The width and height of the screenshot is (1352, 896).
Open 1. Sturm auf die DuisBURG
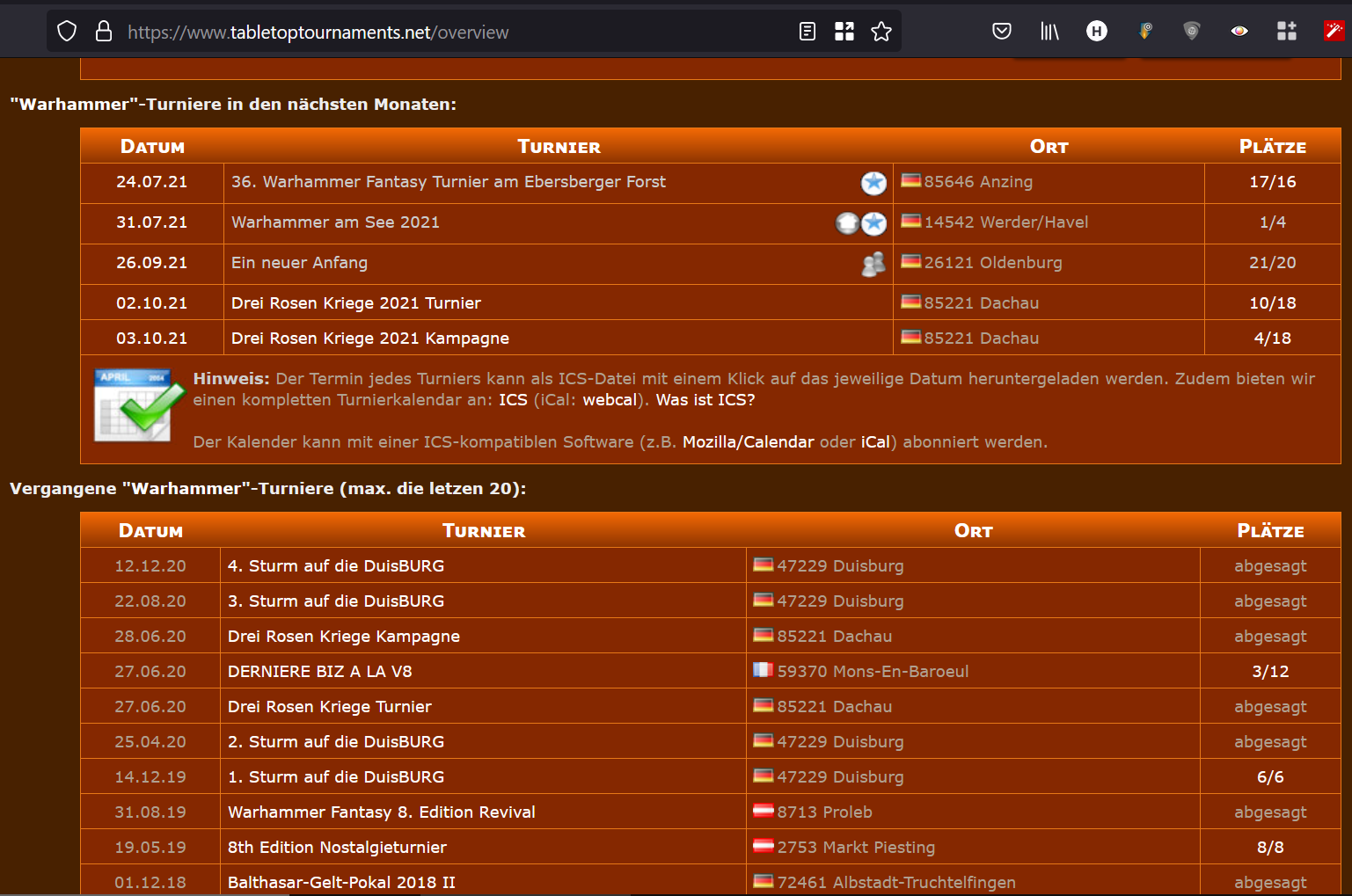335,777
